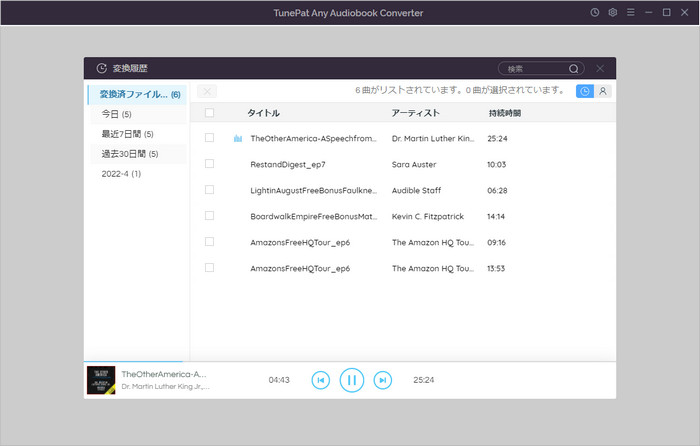Select AmazonsFreeHQTour_ep6 title with duration 09:16

pos(300,242)
